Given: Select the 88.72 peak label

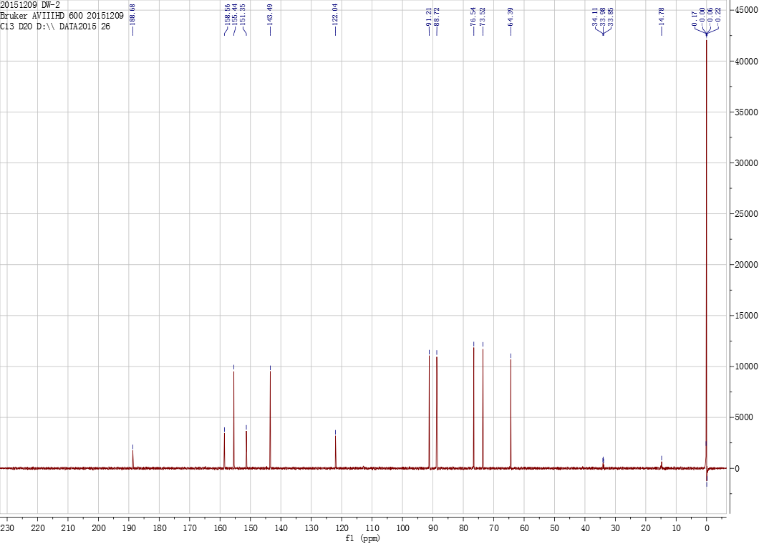Looking at the screenshot, I should 437,16.
